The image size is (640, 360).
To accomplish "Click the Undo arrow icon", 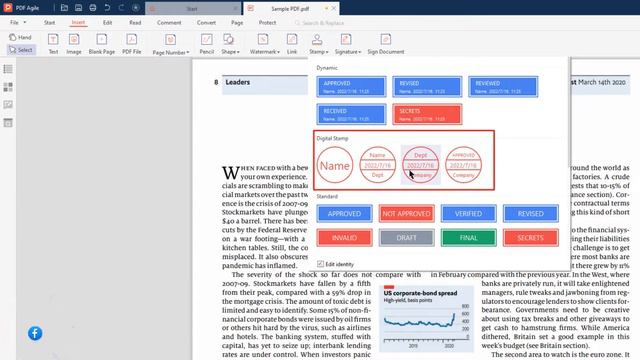I will [107, 8].
